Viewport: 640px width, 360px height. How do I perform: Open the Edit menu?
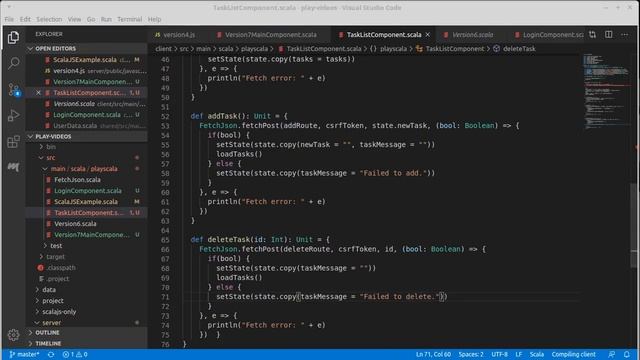click(x=25, y=19)
